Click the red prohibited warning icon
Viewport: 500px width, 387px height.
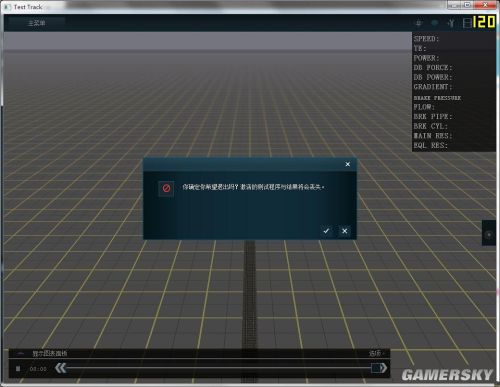pyautogui.click(x=166, y=189)
